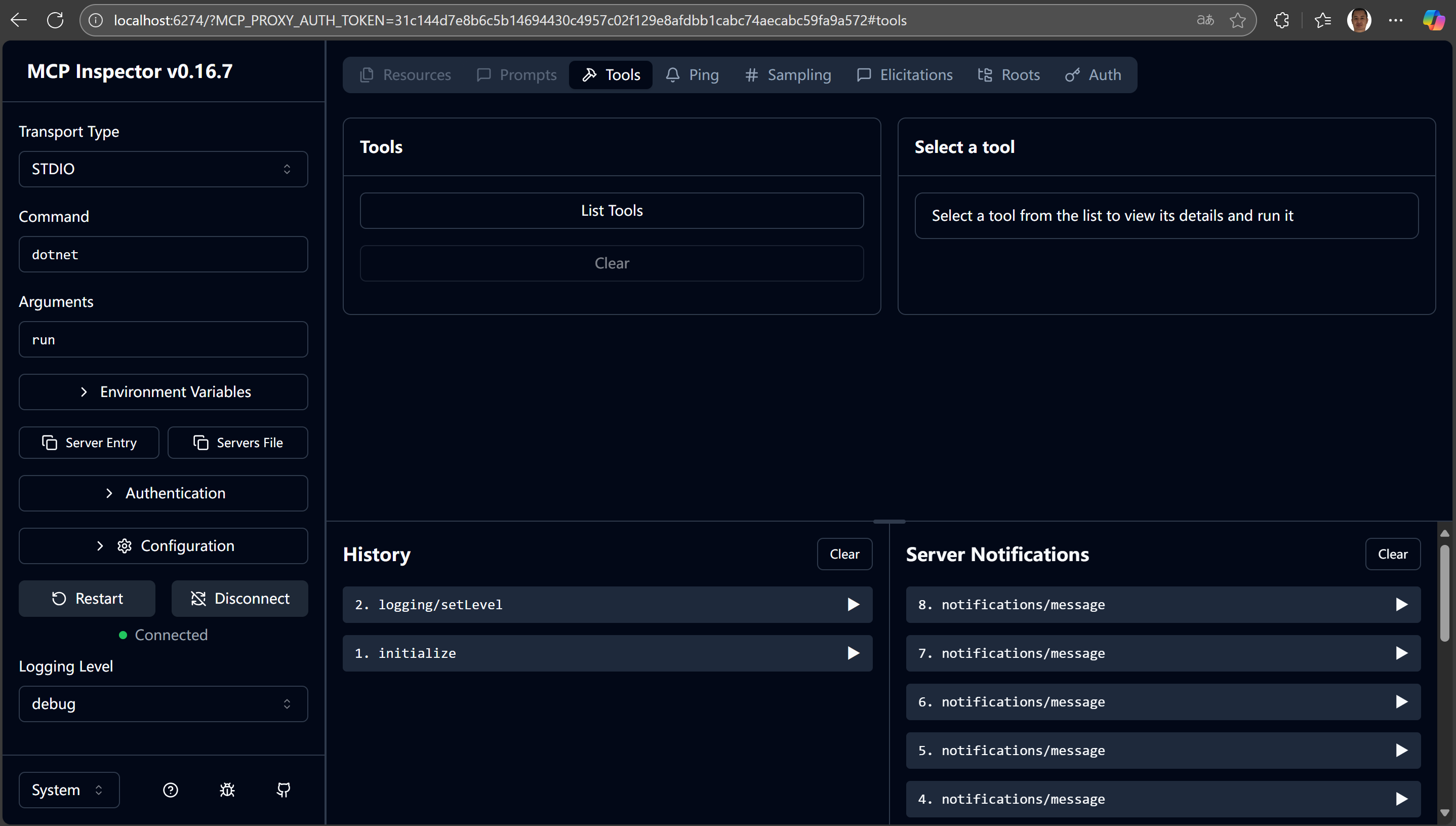Image resolution: width=1456 pixels, height=826 pixels.
Task: Expand the initialize history entry
Action: [853, 653]
